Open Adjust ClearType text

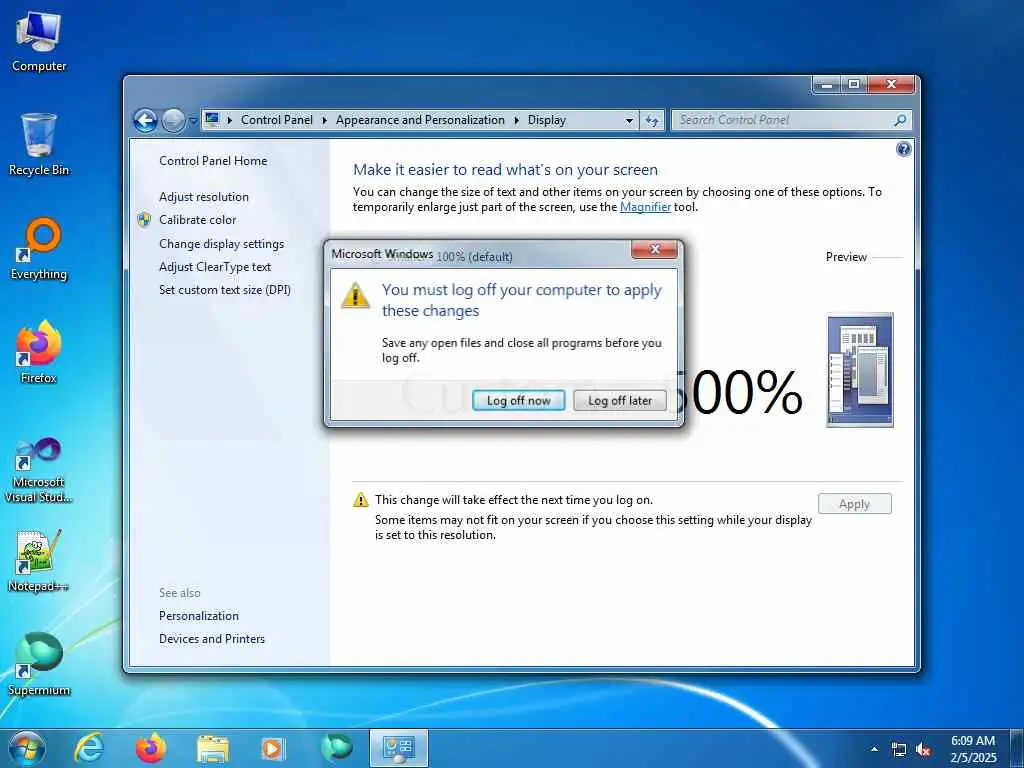(215, 266)
